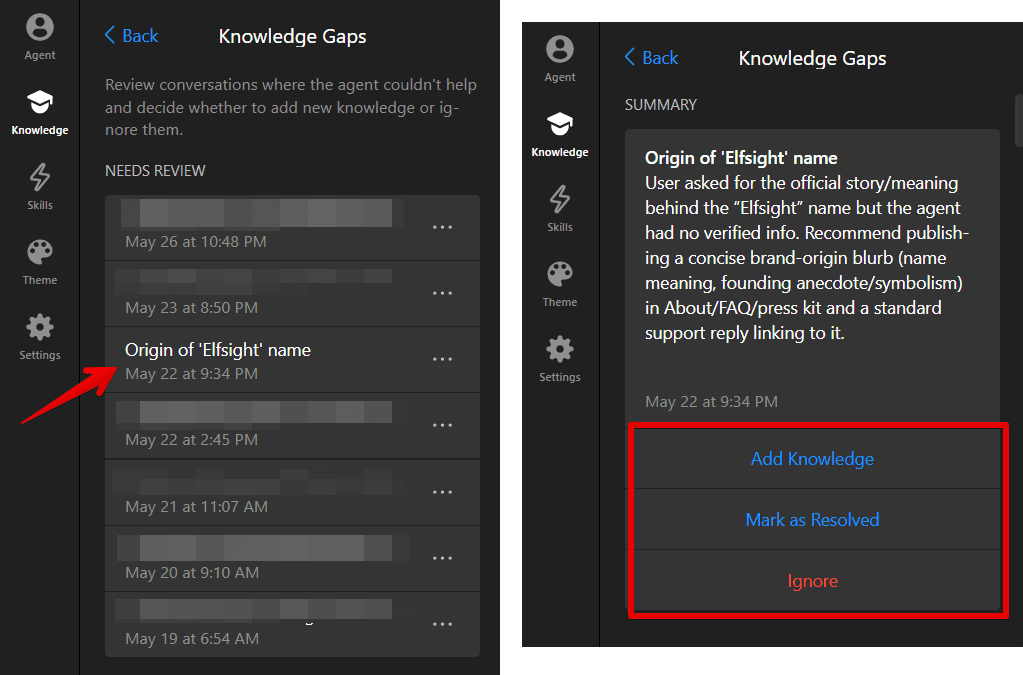Open more options for May 23 at 8:50 PM item
This screenshot has width=1023, height=675.
tap(442, 293)
